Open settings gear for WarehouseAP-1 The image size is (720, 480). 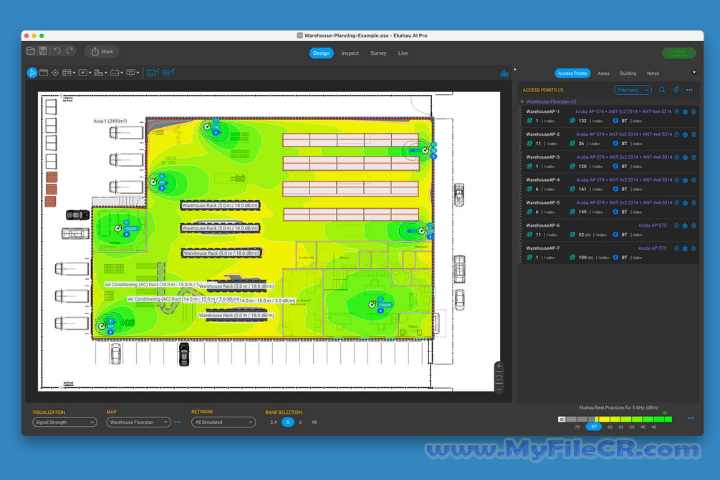coord(686,111)
